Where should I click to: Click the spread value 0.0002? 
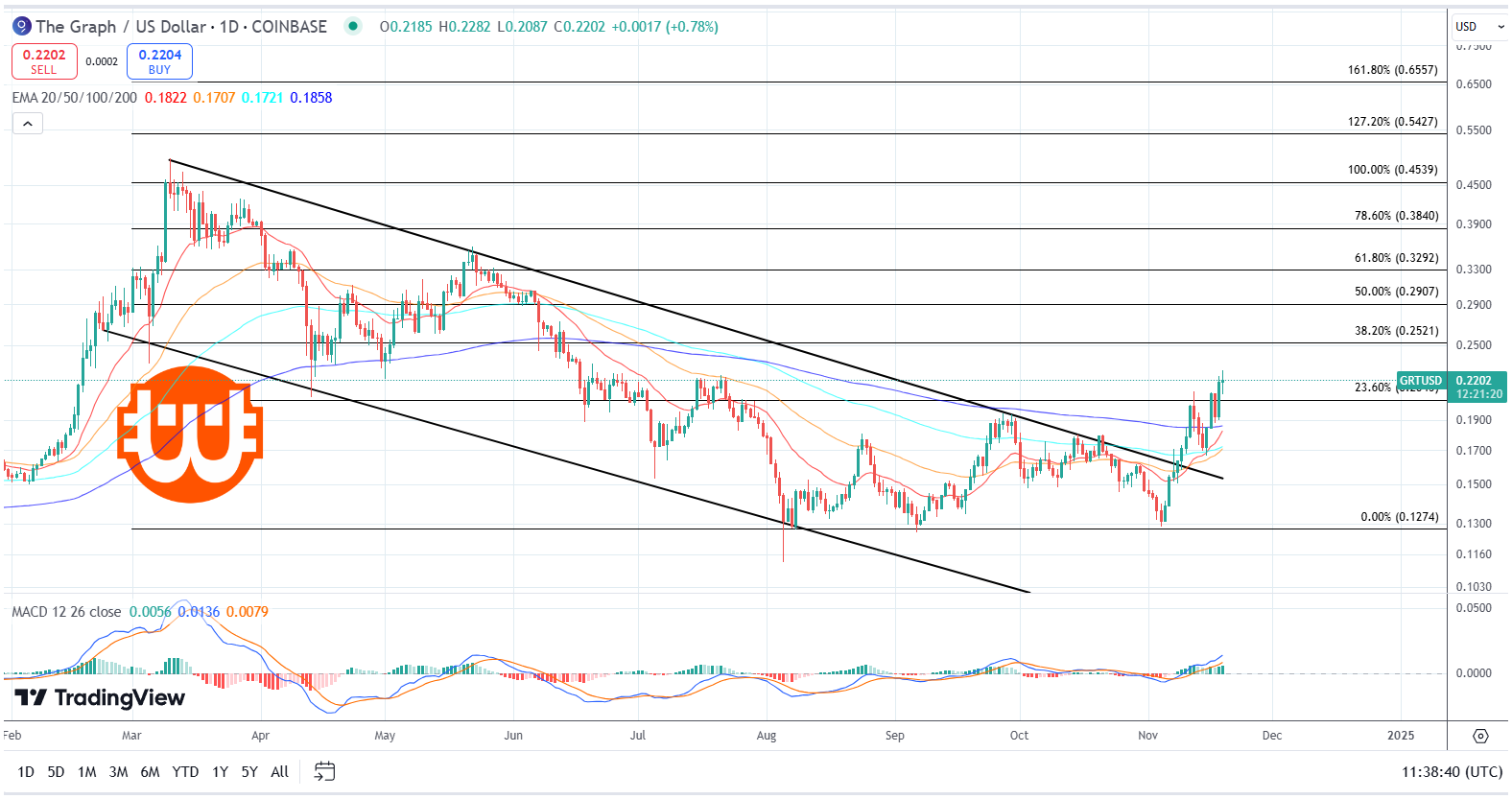pyautogui.click(x=102, y=61)
